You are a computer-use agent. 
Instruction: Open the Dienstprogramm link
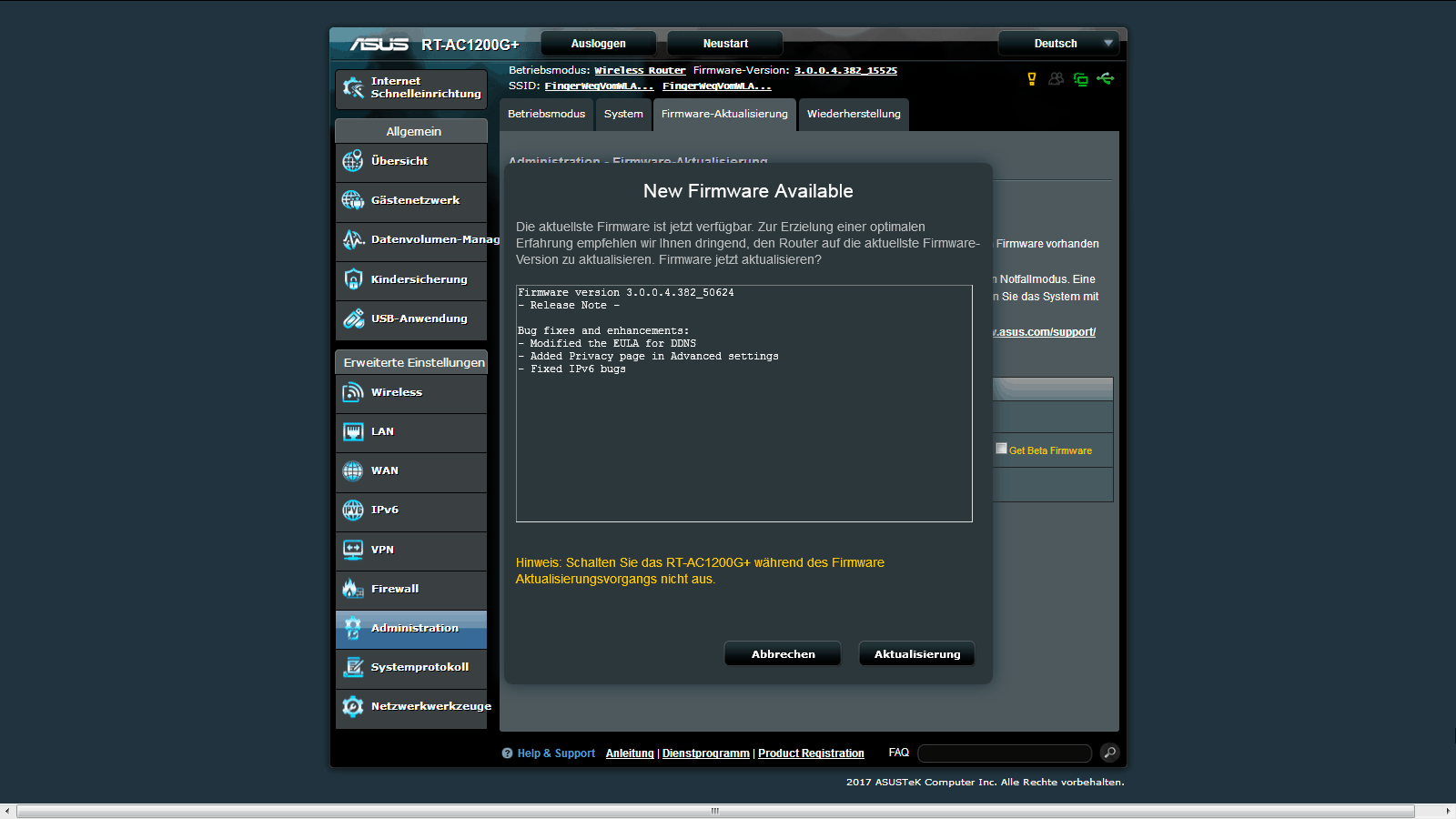point(706,753)
